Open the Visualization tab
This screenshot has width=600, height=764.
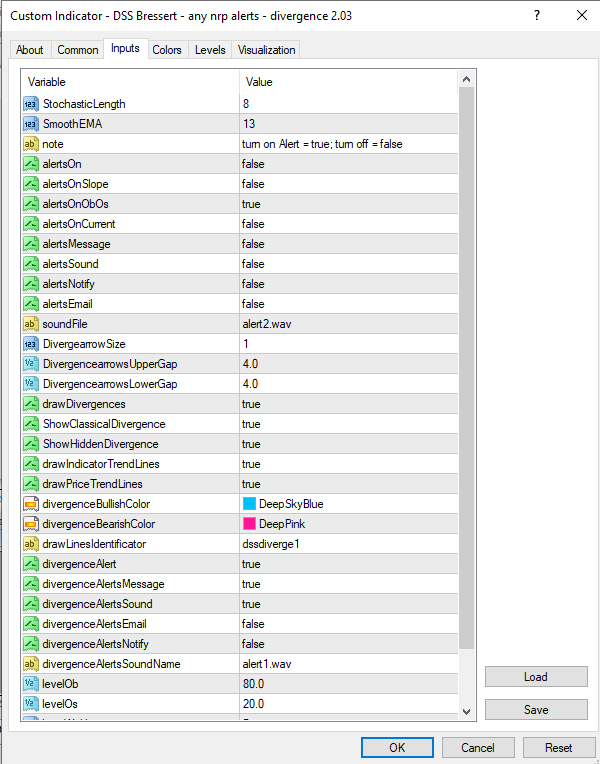[x=266, y=50]
